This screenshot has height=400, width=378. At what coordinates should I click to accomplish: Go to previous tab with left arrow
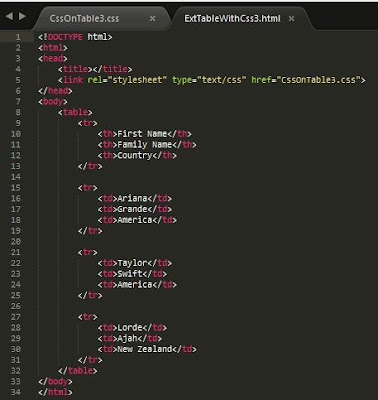point(10,16)
